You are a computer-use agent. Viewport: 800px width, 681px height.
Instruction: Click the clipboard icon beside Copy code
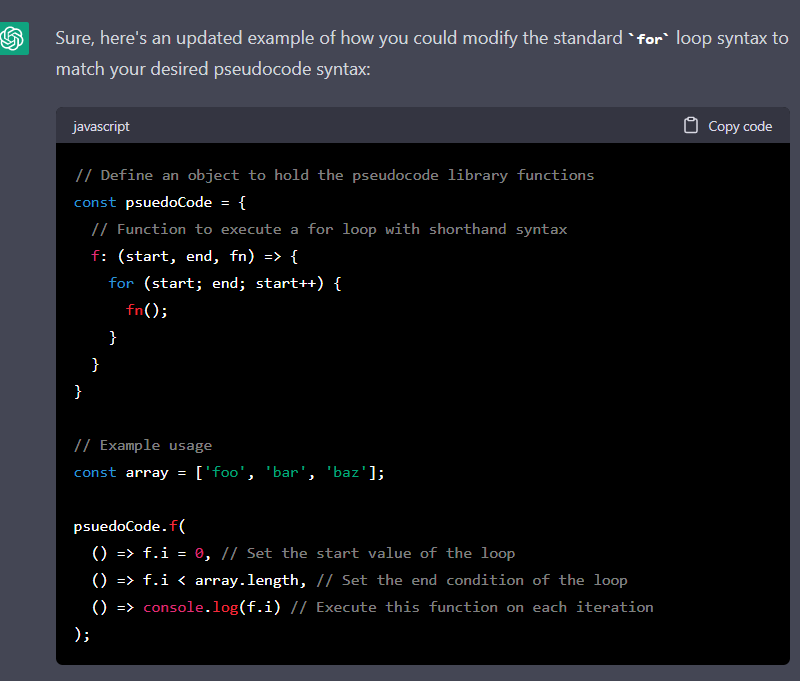(x=690, y=125)
